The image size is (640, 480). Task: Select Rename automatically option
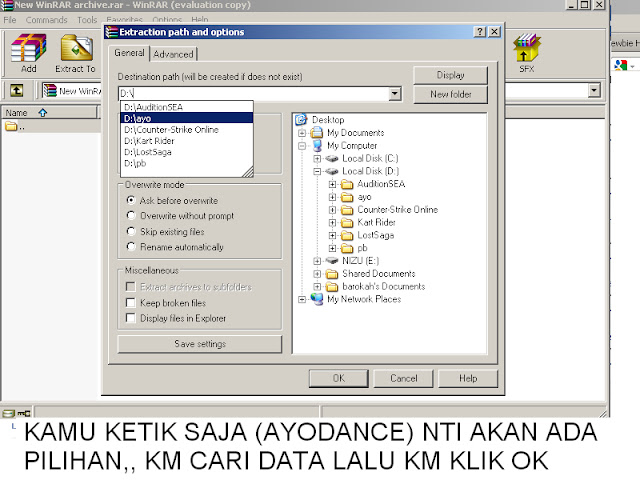tap(131, 247)
